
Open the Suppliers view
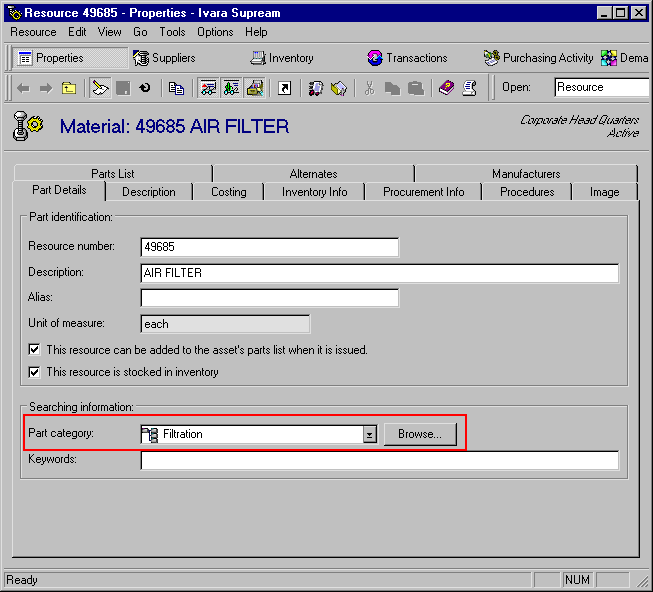click(x=164, y=58)
